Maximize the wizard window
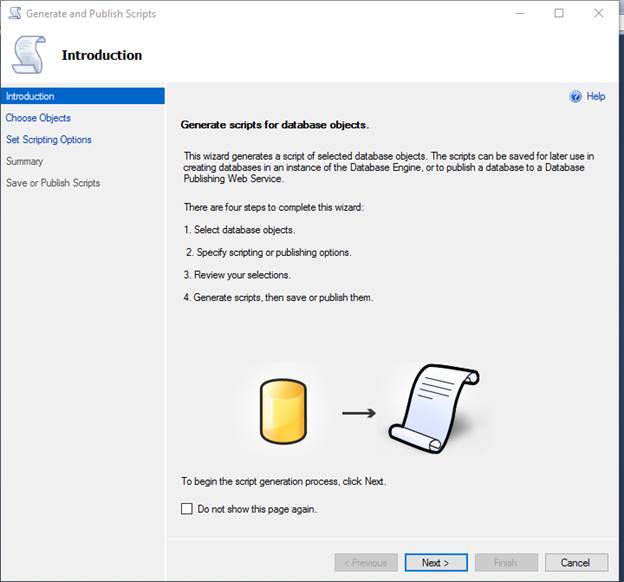The height and width of the screenshot is (582, 624). coord(559,13)
